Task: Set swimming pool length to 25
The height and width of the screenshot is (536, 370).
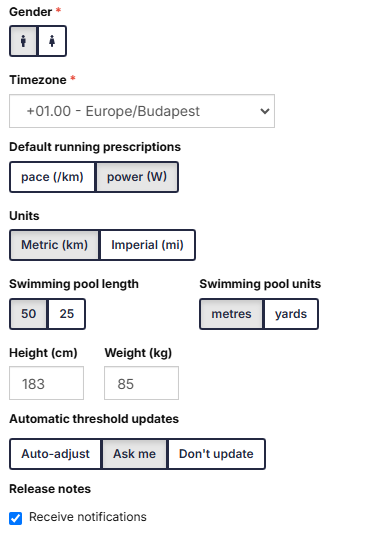Action: click(67, 314)
